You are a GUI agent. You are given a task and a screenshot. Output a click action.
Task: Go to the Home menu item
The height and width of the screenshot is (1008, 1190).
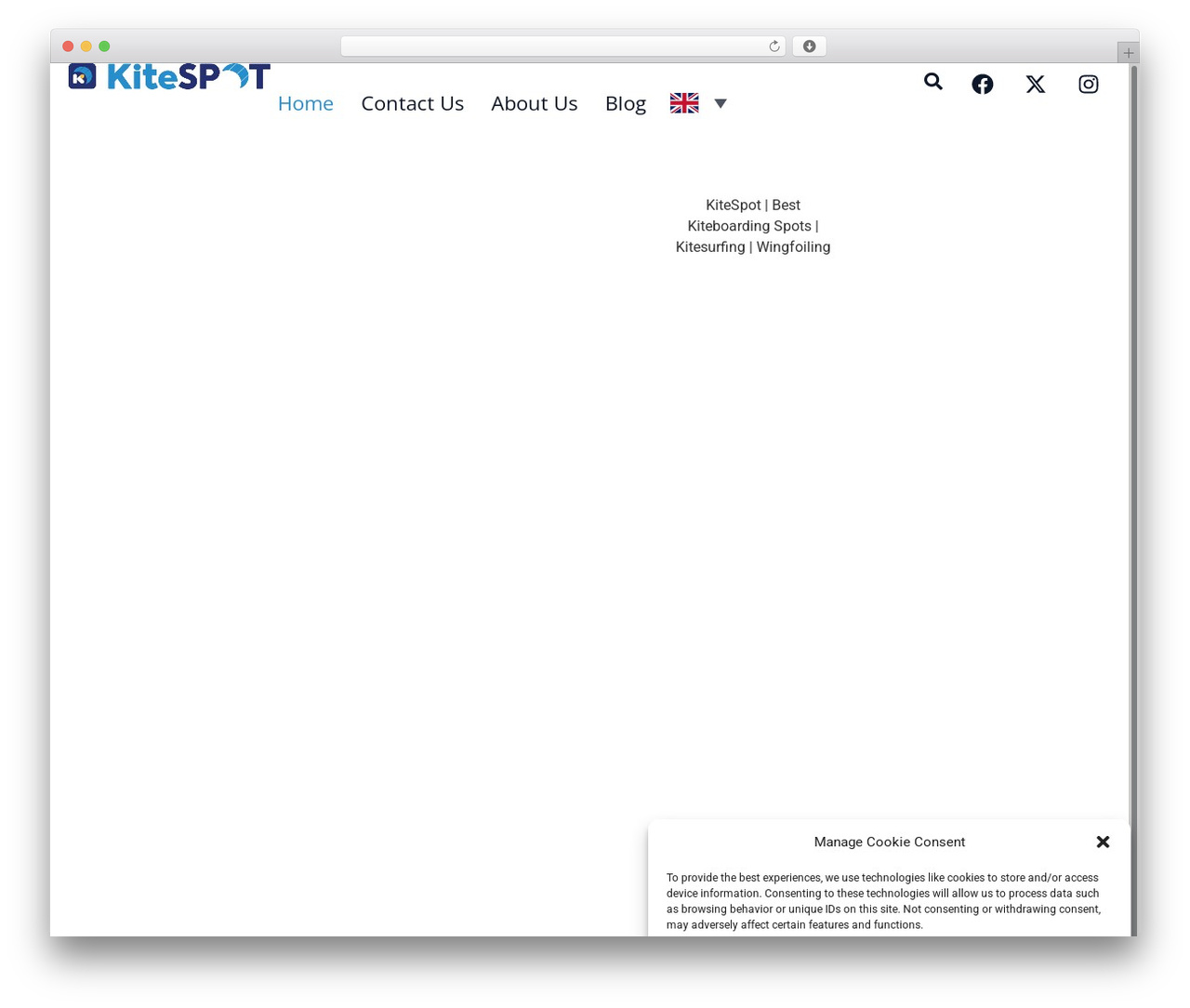point(306,103)
